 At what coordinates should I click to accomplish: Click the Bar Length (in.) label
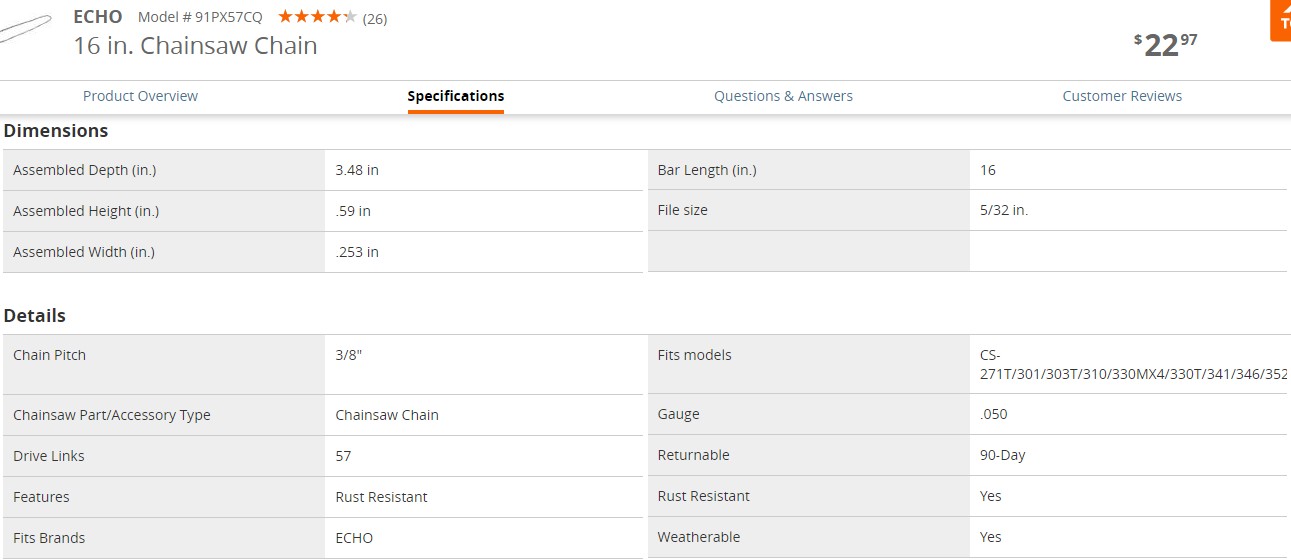pyautogui.click(x=707, y=170)
